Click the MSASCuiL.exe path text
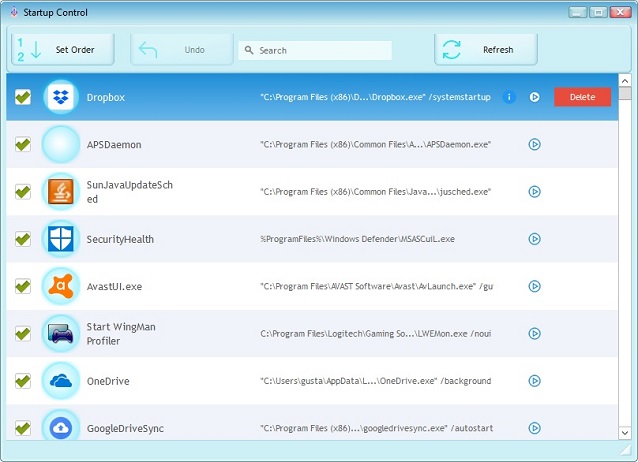This screenshot has height=462, width=638. [x=357, y=239]
